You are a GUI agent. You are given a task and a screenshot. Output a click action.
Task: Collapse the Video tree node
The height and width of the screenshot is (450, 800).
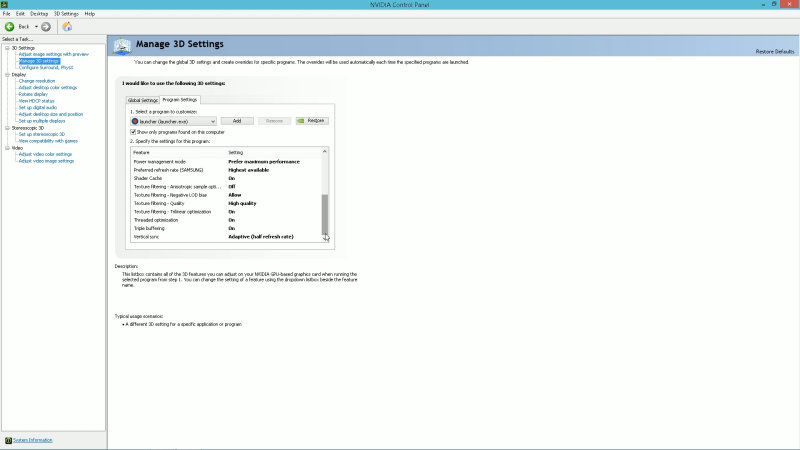click(7, 148)
